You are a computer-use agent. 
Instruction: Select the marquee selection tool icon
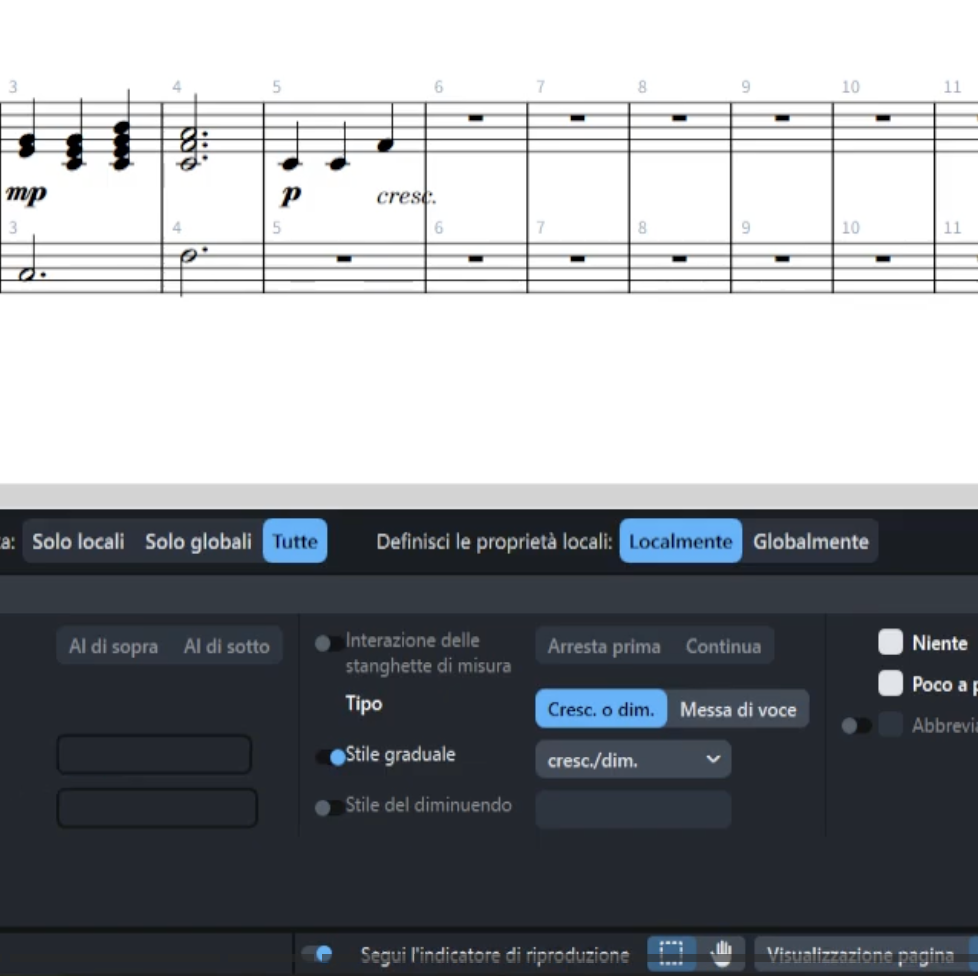click(671, 954)
